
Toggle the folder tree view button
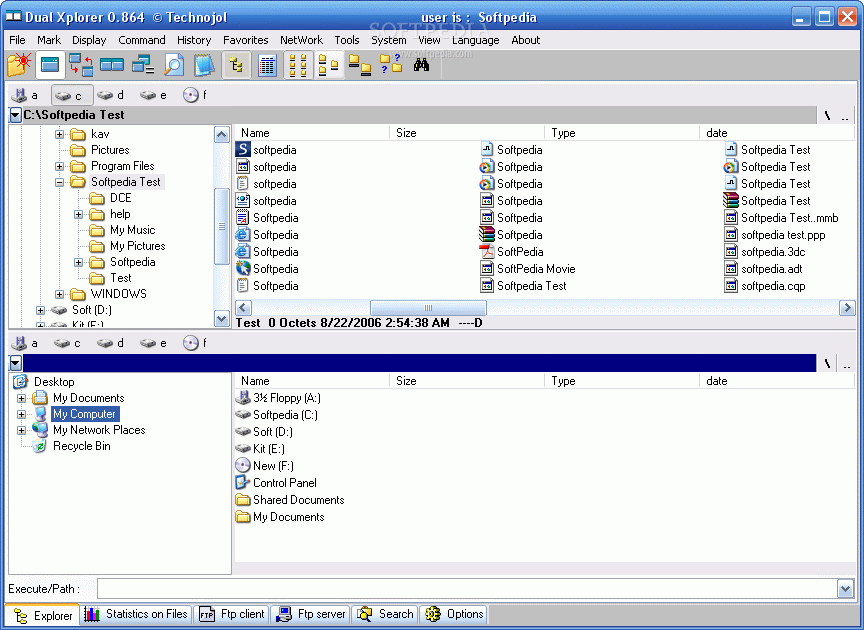pyautogui.click(x=236, y=66)
